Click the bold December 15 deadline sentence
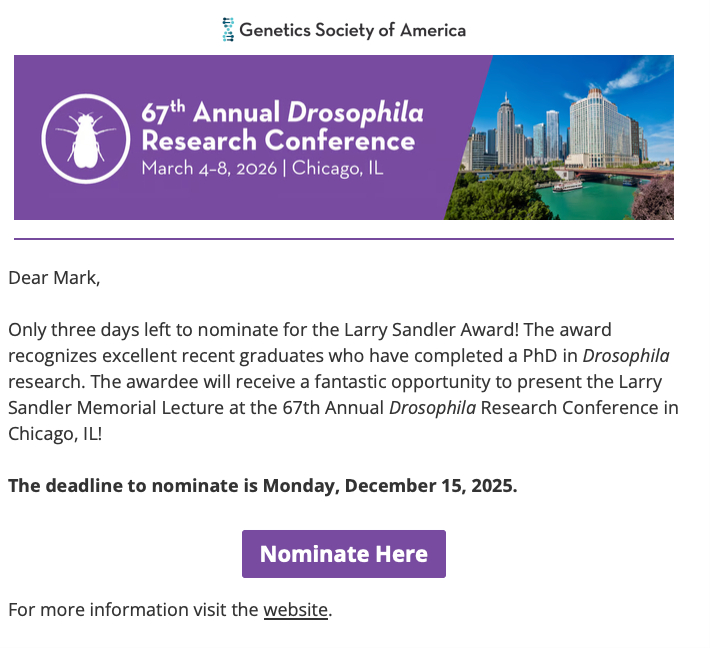710x648 pixels. pos(262,487)
